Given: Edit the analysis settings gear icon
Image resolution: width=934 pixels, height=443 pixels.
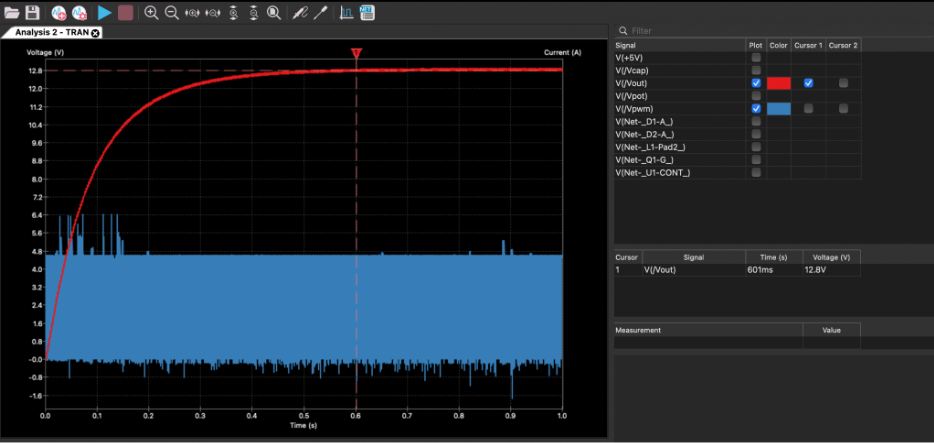Looking at the screenshot, I should 79,13.
